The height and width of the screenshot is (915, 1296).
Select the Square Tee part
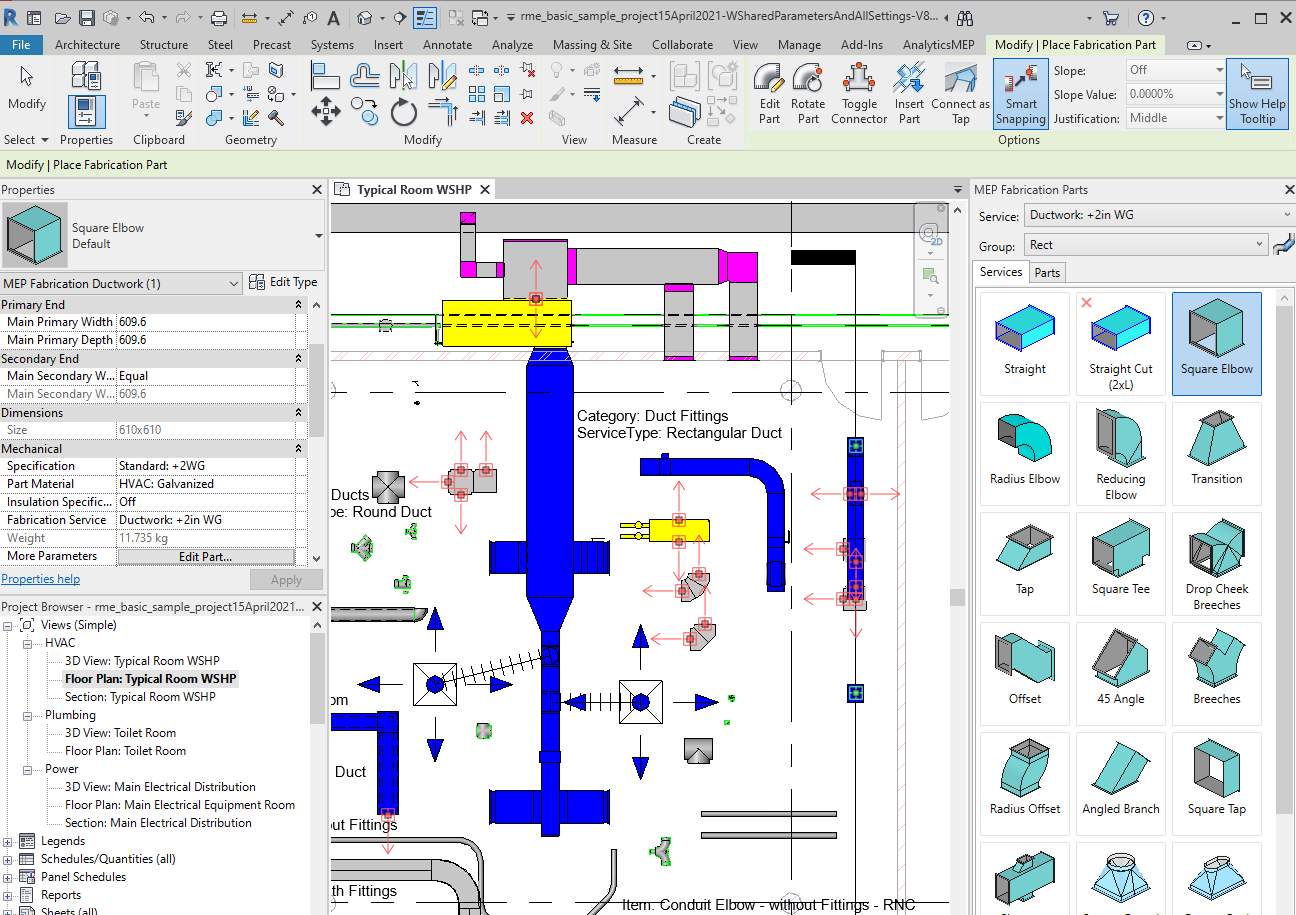pos(1121,562)
